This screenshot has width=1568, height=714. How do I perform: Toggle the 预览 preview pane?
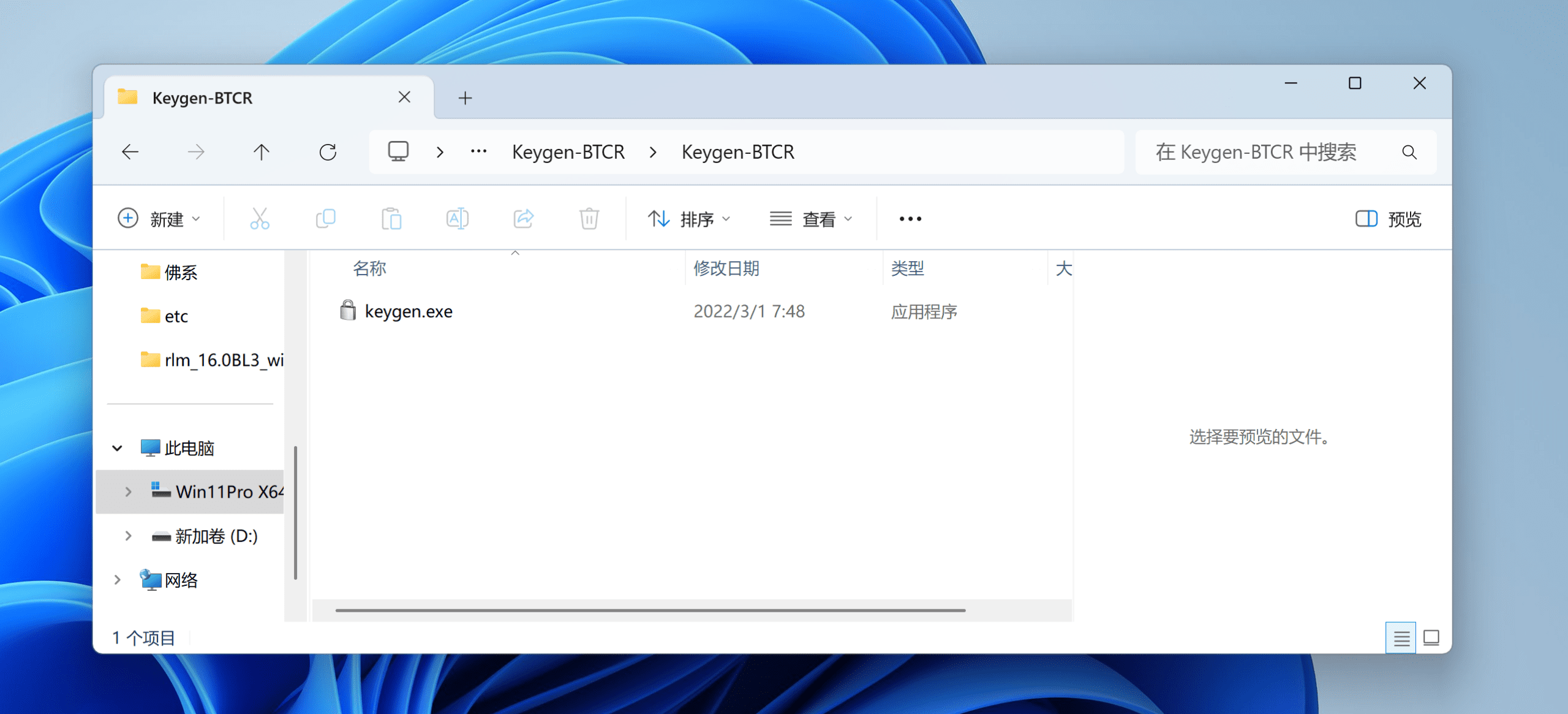pyautogui.click(x=1388, y=219)
